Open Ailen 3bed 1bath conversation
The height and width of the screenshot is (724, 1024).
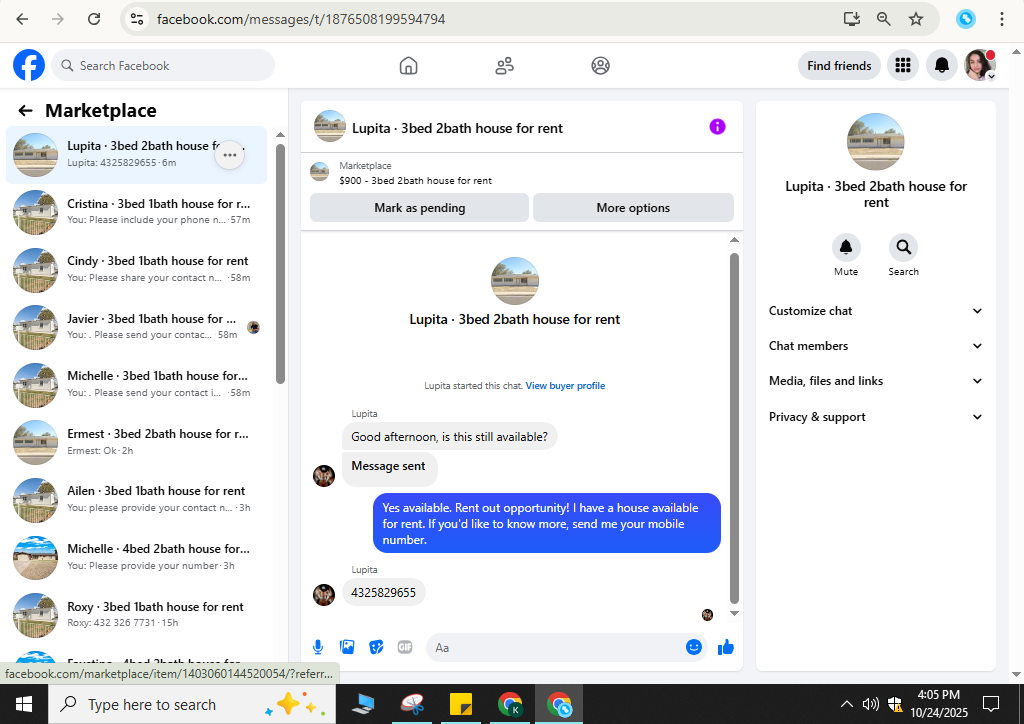(136, 499)
